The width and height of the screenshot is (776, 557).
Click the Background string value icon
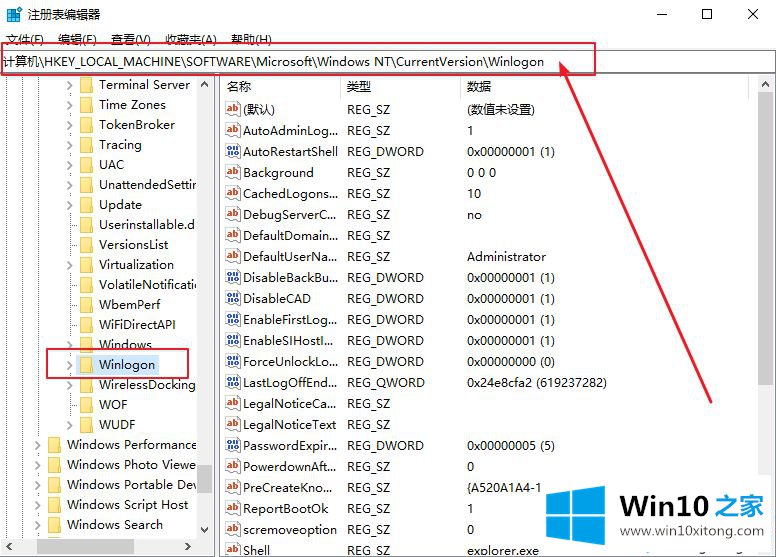[233, 172]
